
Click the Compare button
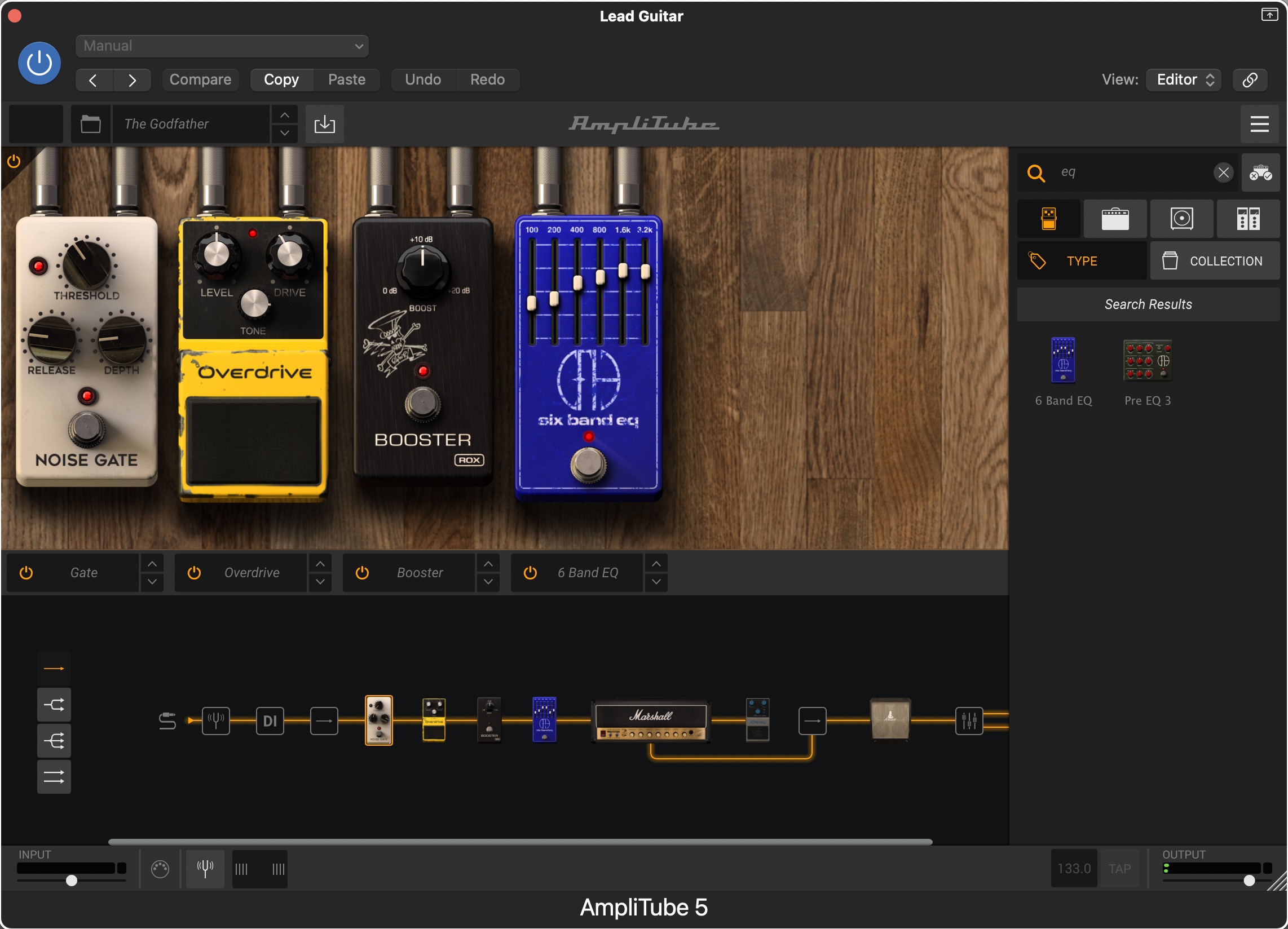(200, 79)
